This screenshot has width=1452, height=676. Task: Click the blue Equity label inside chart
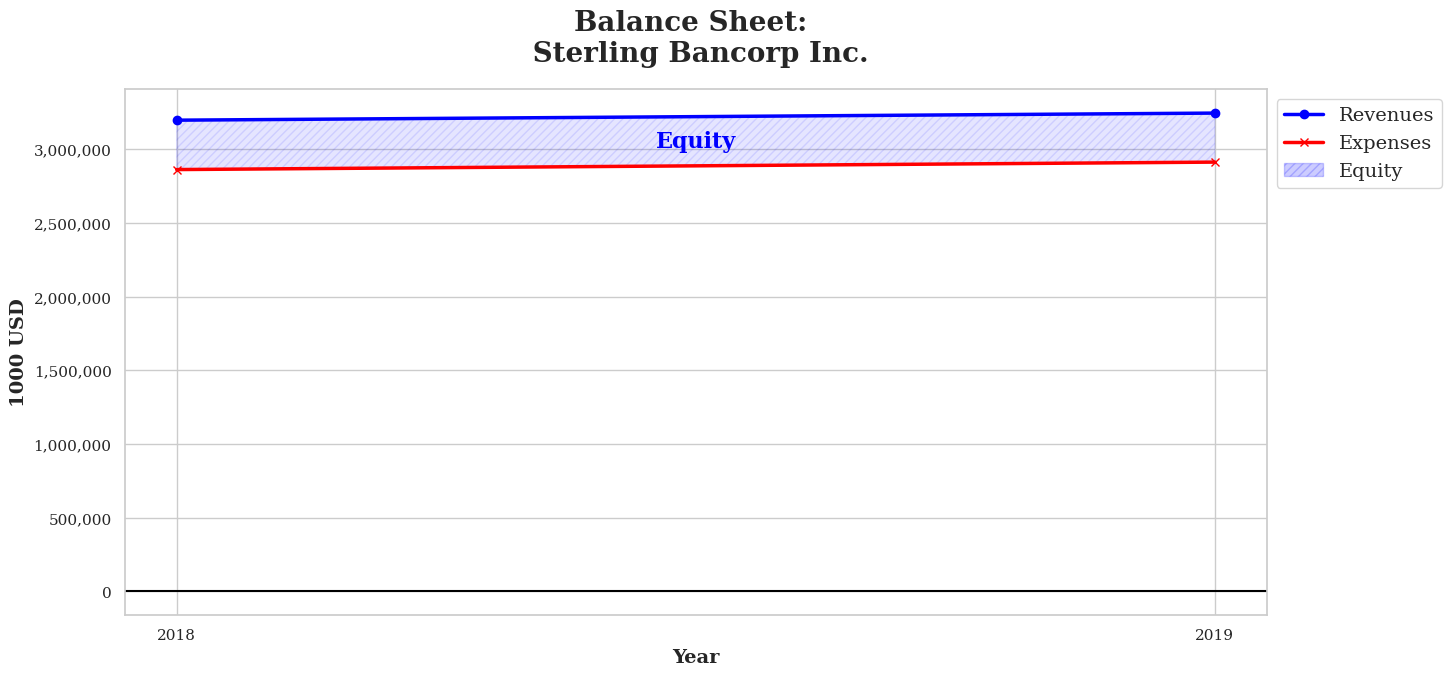(x=695, y=141)
